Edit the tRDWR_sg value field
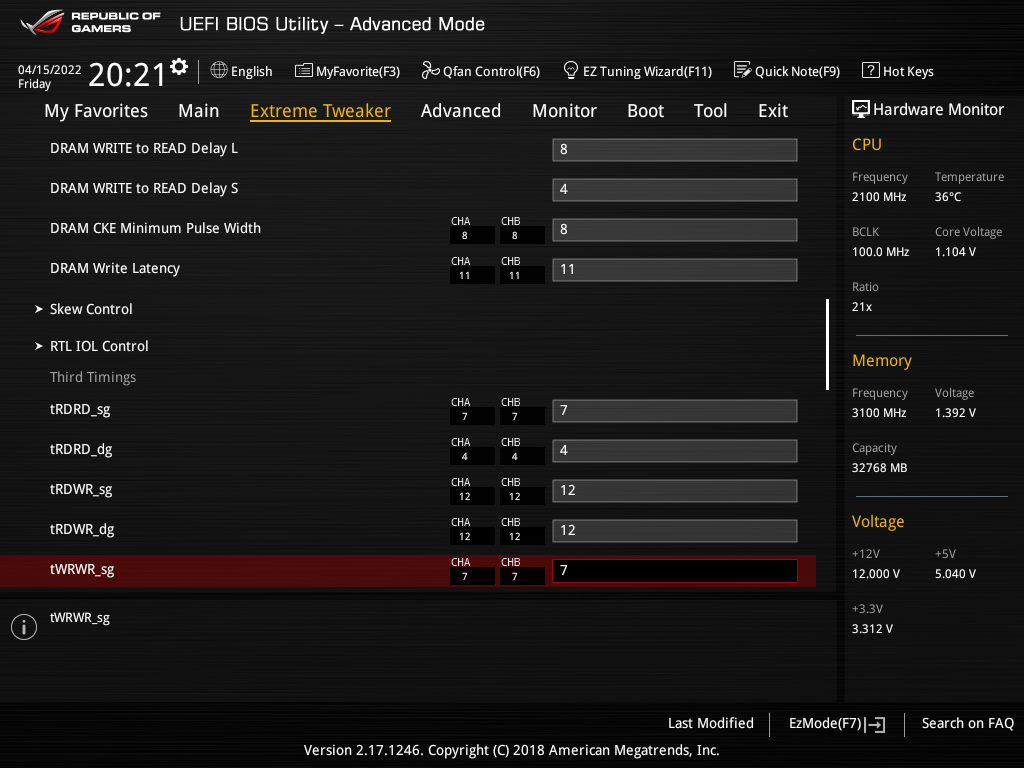Image resolution: width=1024 pixels, height=768 pixels. (x=675, y=490)
